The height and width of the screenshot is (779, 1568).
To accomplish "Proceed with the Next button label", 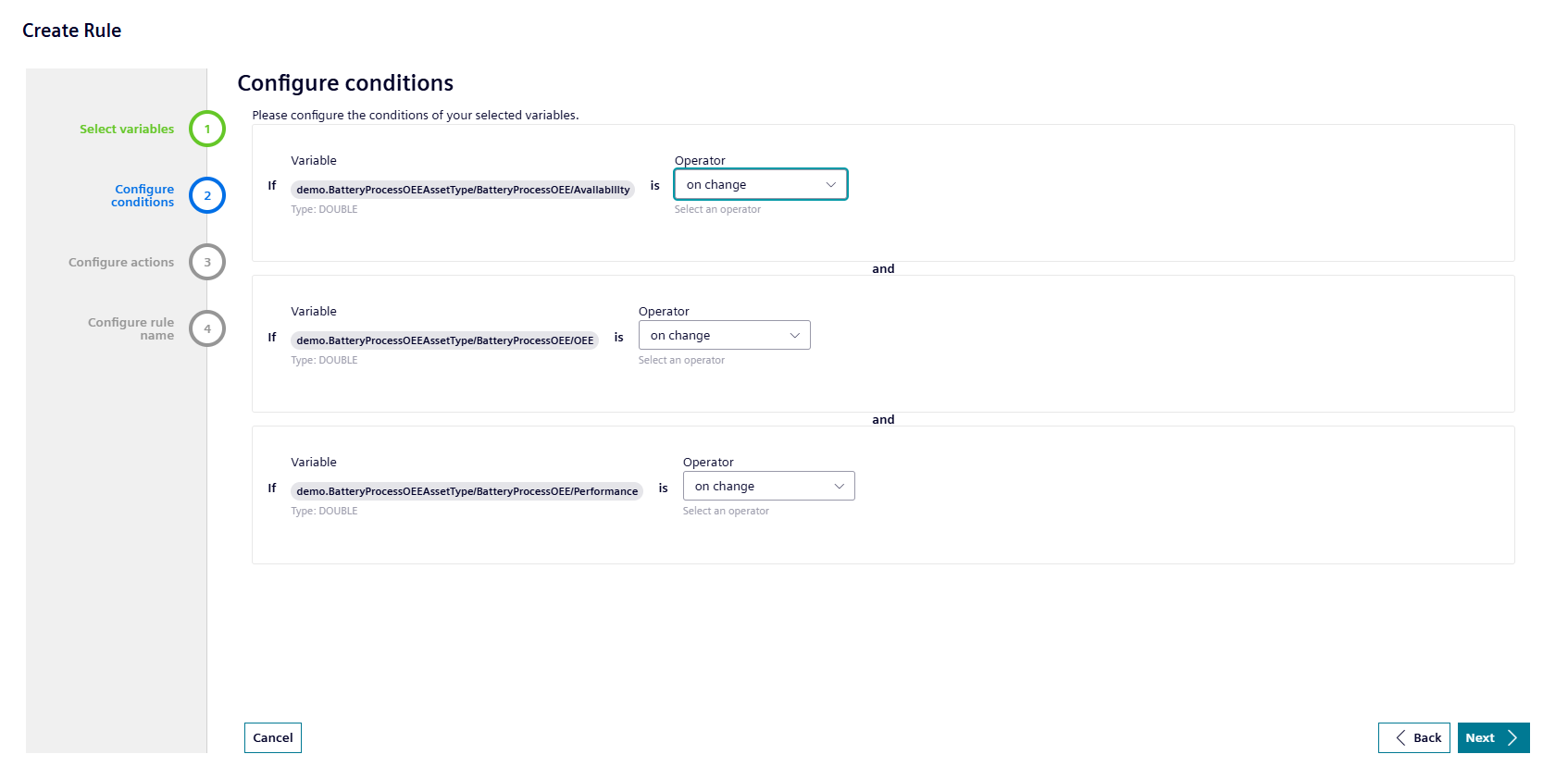I will coord(1480,737).
